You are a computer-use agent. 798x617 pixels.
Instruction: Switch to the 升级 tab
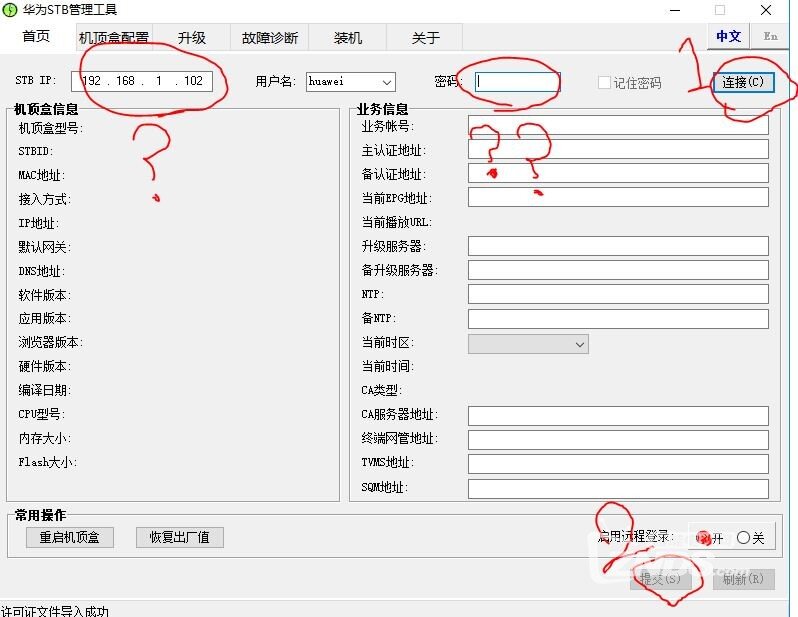coord(192,38)
